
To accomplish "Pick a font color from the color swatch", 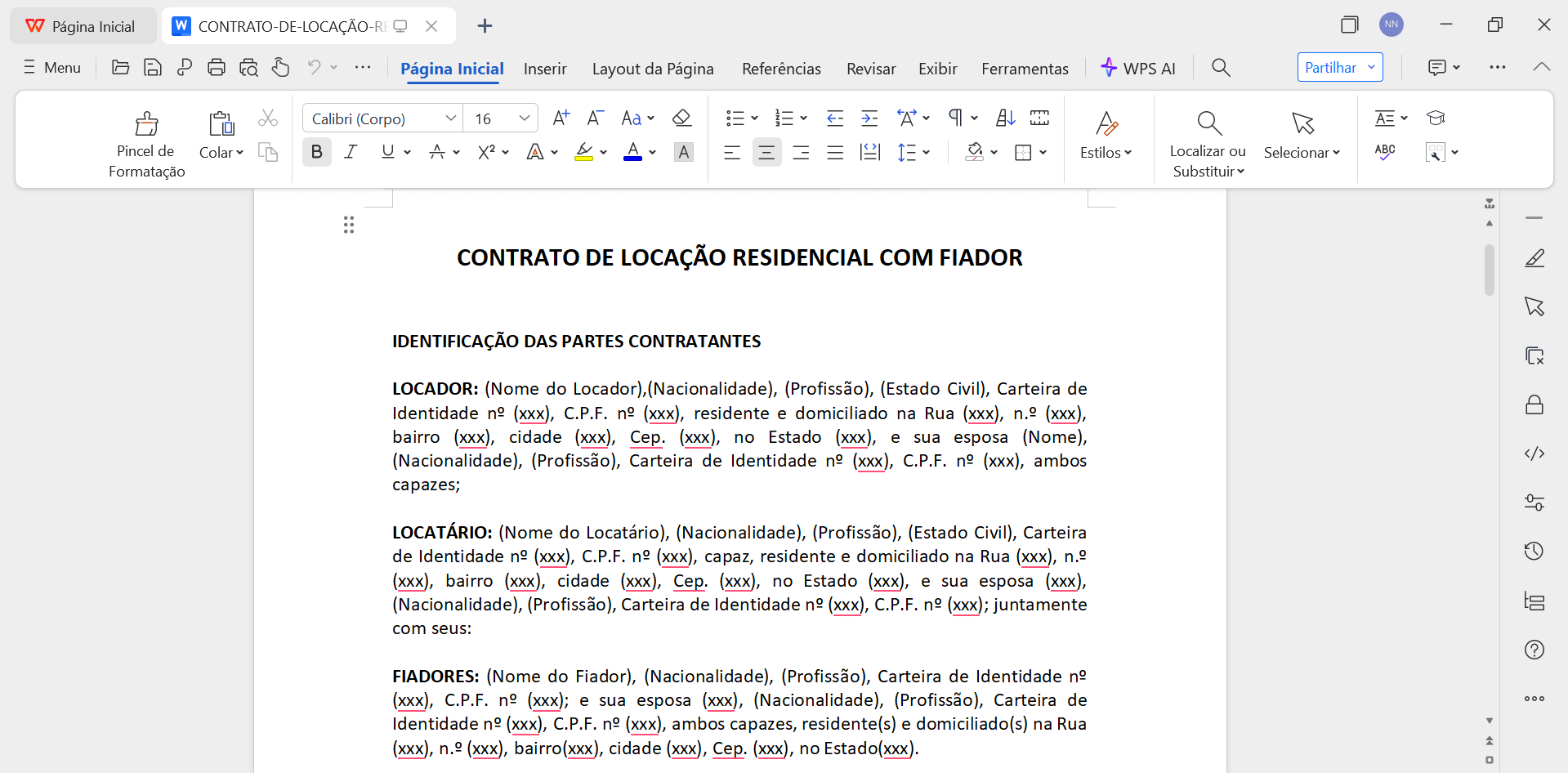I will (633, 152).
